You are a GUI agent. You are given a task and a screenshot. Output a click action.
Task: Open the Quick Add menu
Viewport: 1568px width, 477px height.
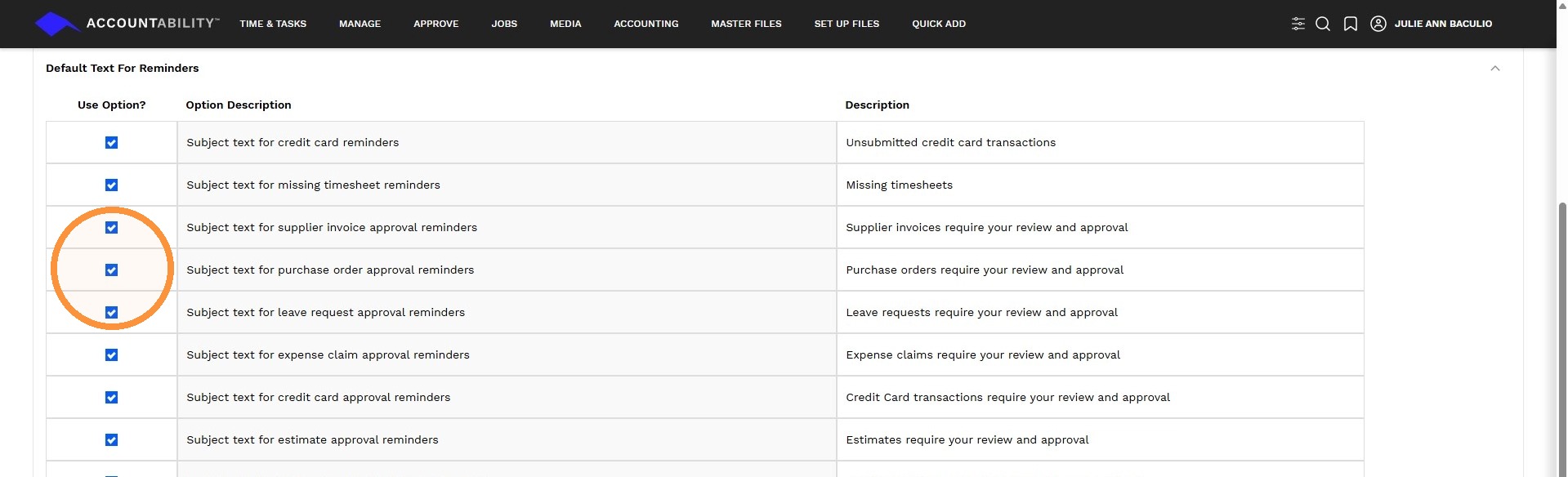pyautogui.click(x=939, y=24)
